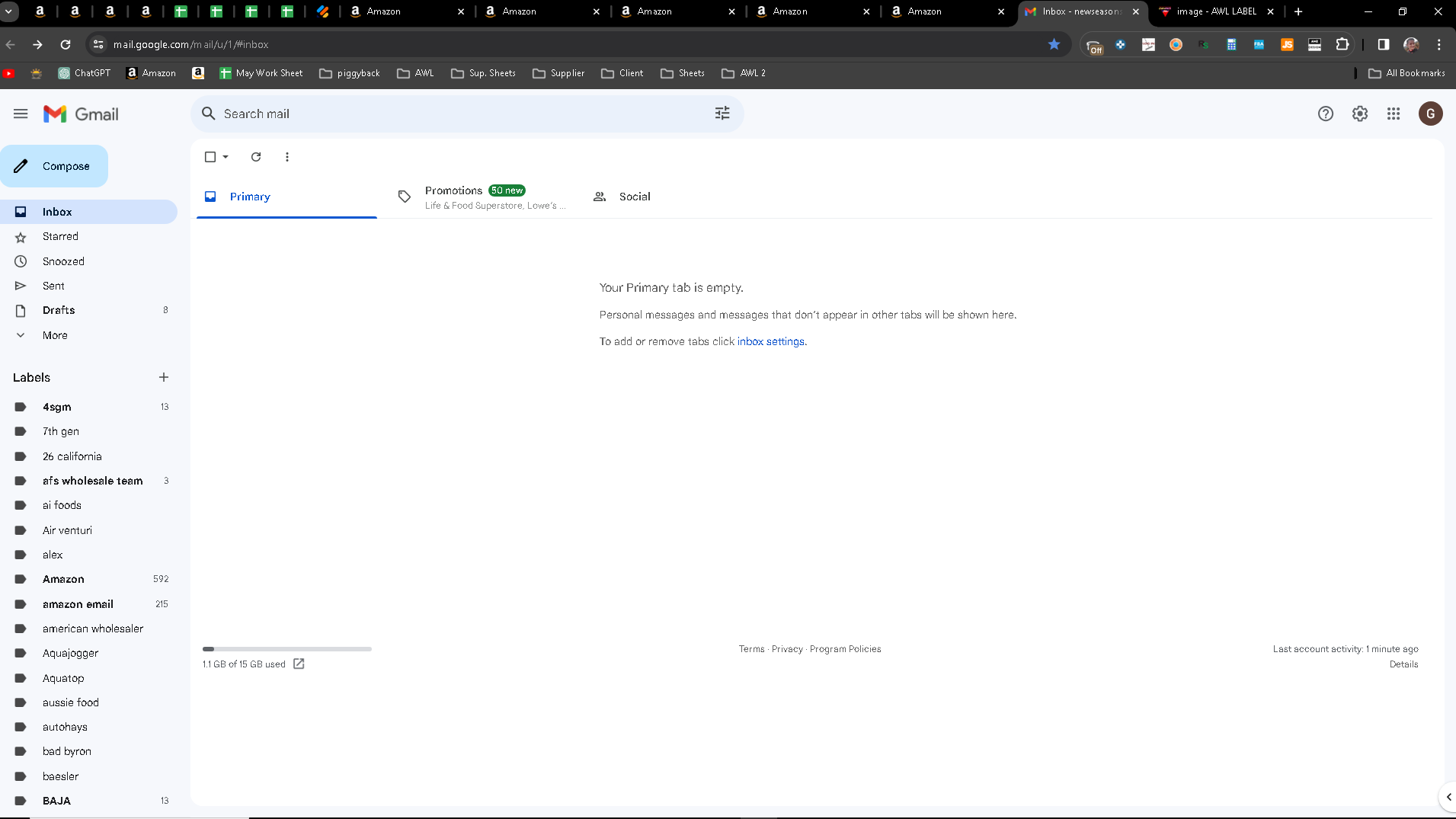Follow the inbox settings link
The height and width of the screenshot is (819, 1456).
[x=770, y=341]
